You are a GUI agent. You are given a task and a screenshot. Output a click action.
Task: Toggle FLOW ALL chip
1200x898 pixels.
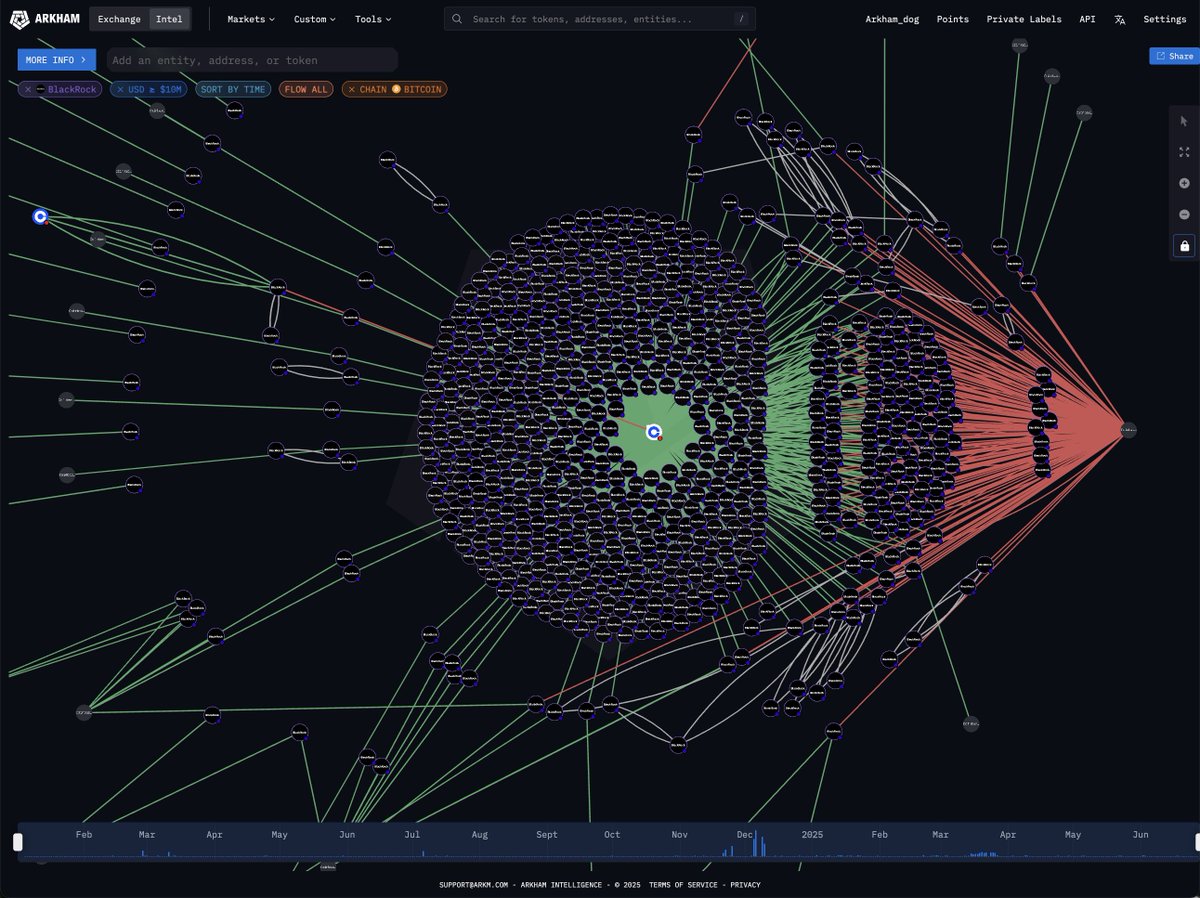pos(306,89)
